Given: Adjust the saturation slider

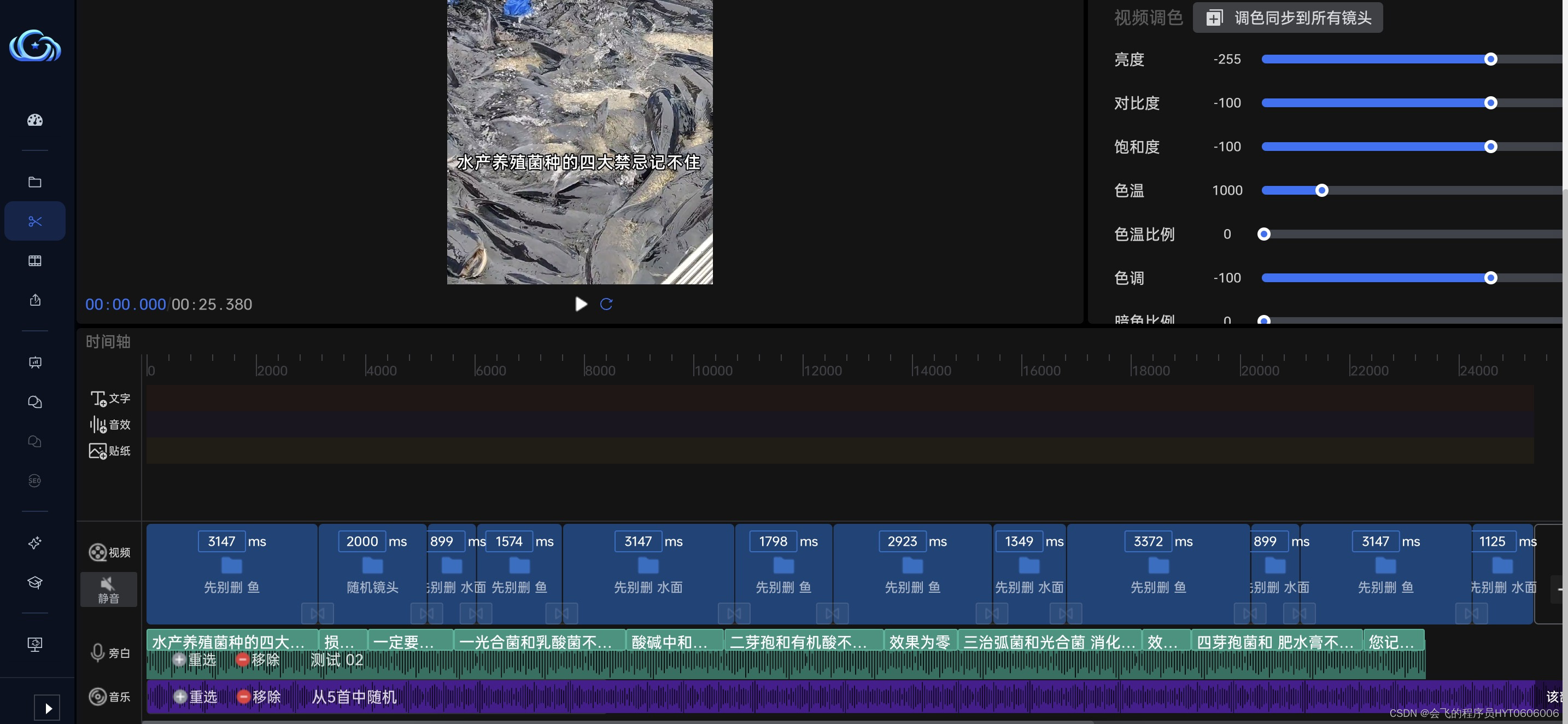Looking at the screenshot, I should pyautogui.click(x=1490, y=147).
